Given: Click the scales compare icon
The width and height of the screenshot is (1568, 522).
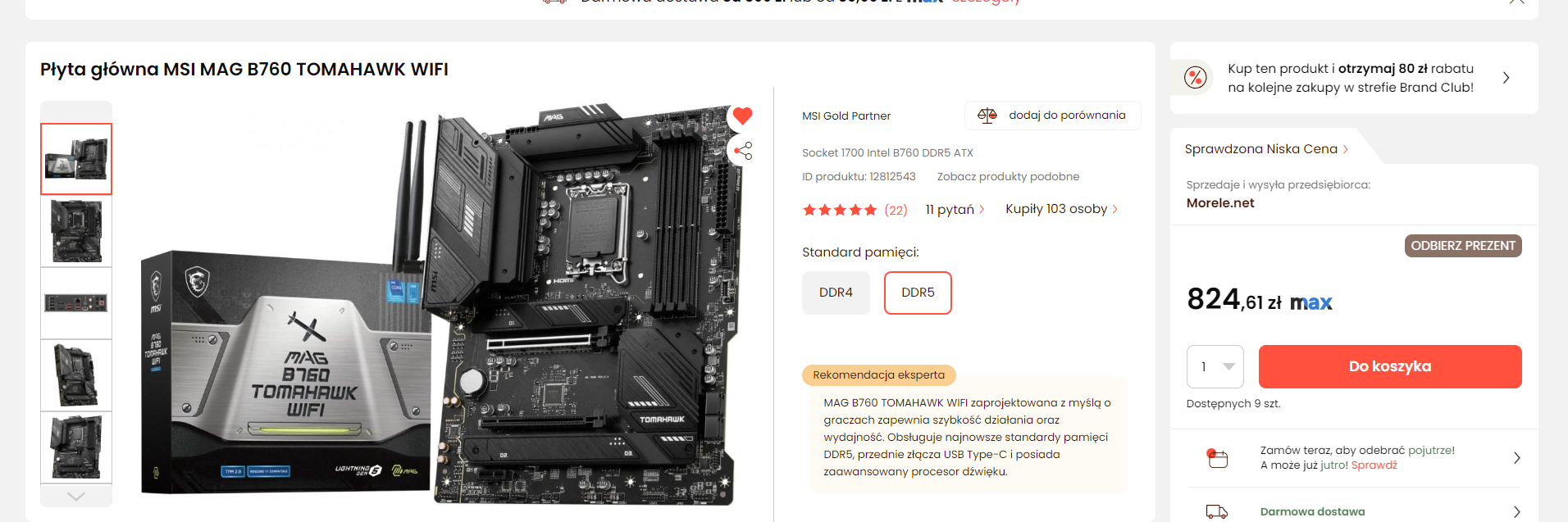Looking at the screenshot, I should pos(987,116).
